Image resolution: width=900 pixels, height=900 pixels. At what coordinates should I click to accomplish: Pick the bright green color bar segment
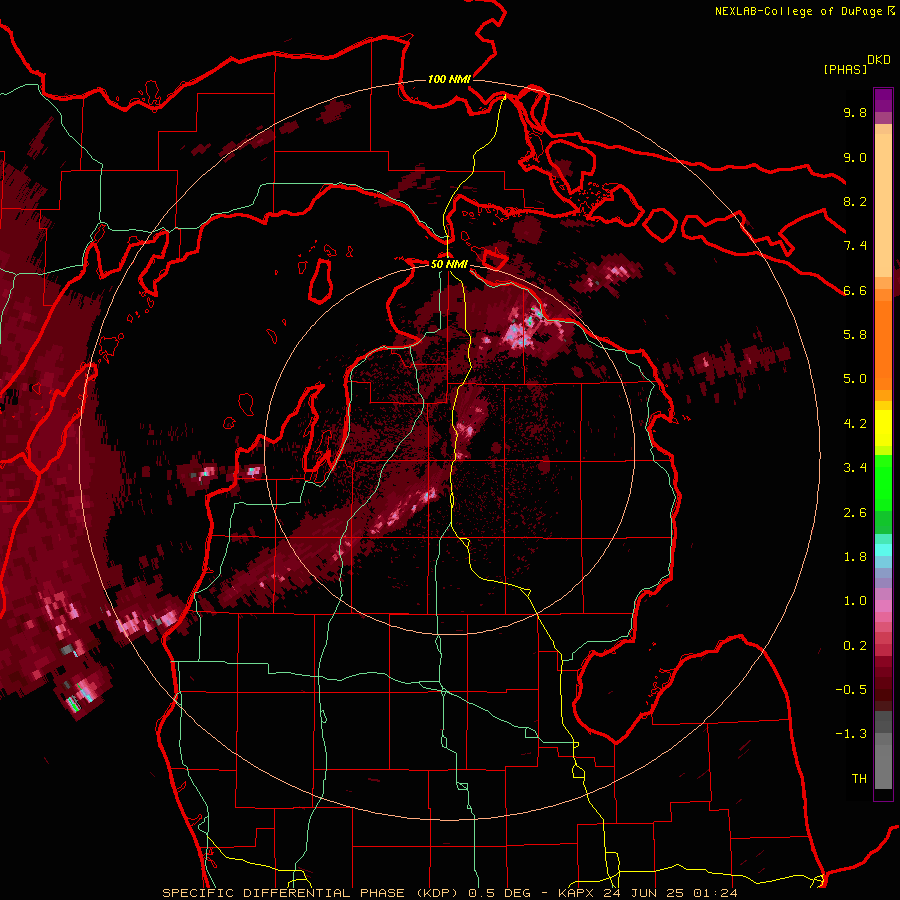click(x=883, y=483)
